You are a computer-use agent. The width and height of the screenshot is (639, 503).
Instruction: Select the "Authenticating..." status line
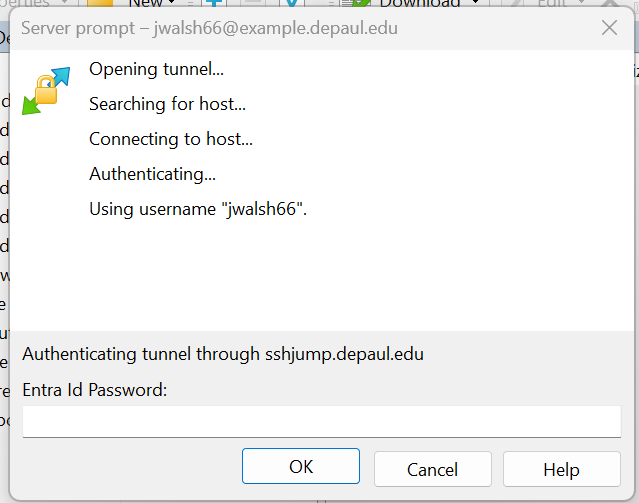[x=152, y=174]
